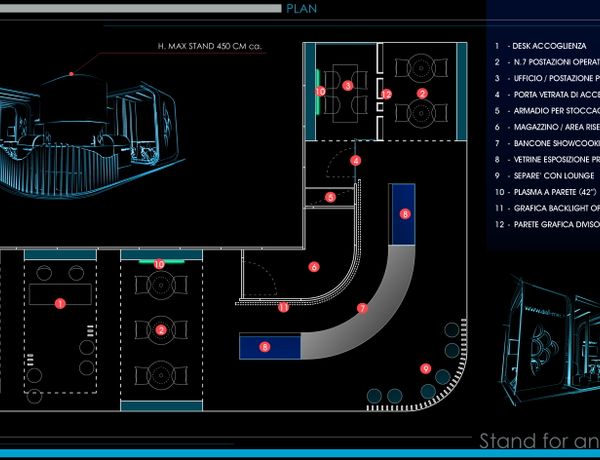Viewport: 600px width, 460px height.
Task: Select the 'PLASMA A PARETE (42")' legend entry
Action: (x=546, y=191)
